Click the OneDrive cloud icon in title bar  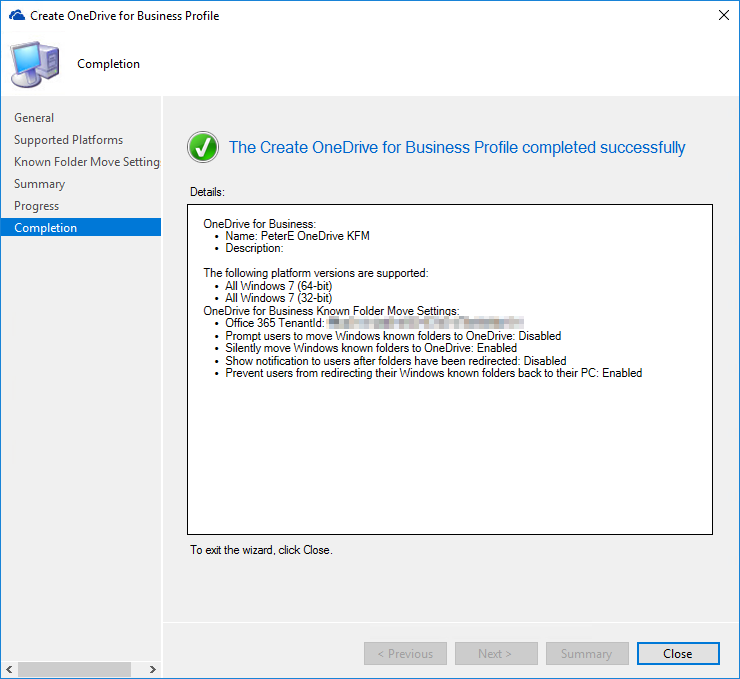(15, 16)
